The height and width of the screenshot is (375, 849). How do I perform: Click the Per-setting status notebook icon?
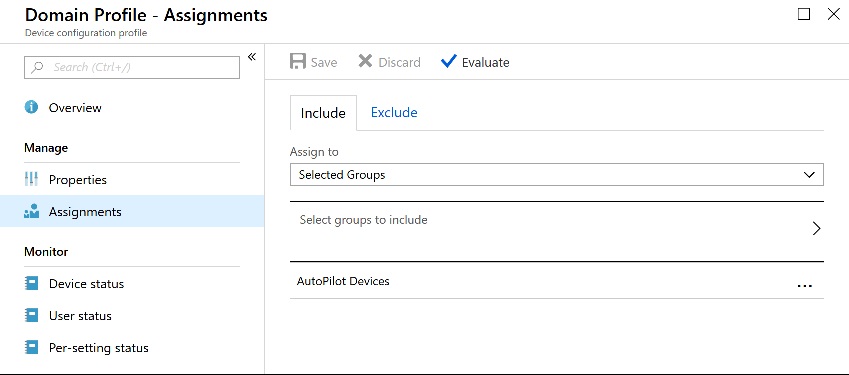(32, 347)
